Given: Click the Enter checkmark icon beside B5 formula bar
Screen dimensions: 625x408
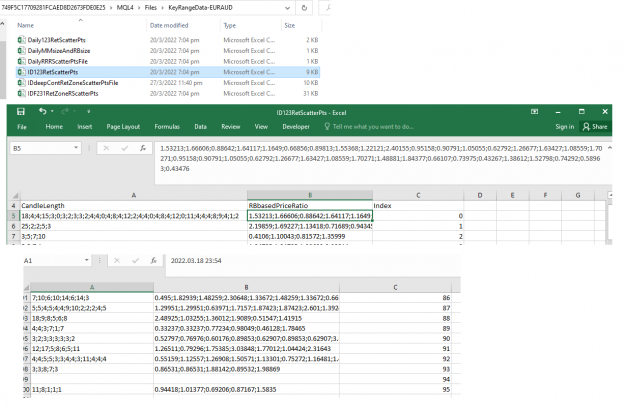Looking at the screenshot, I should click(125, 148).
